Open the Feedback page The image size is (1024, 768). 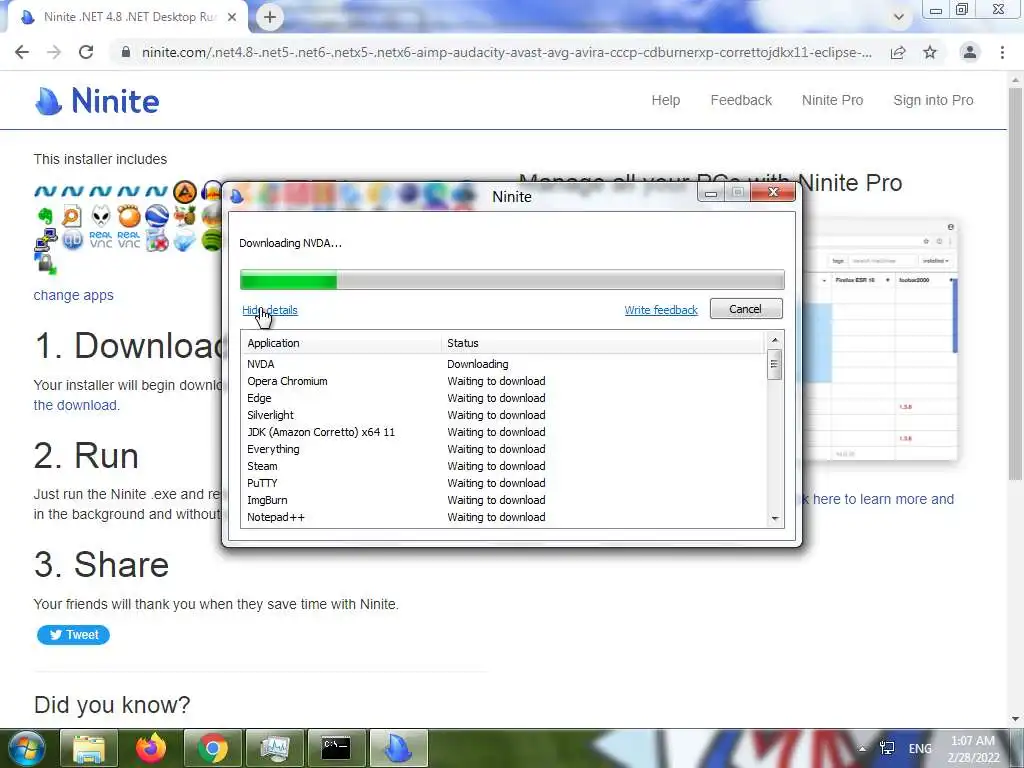click(x=741, y=100)
